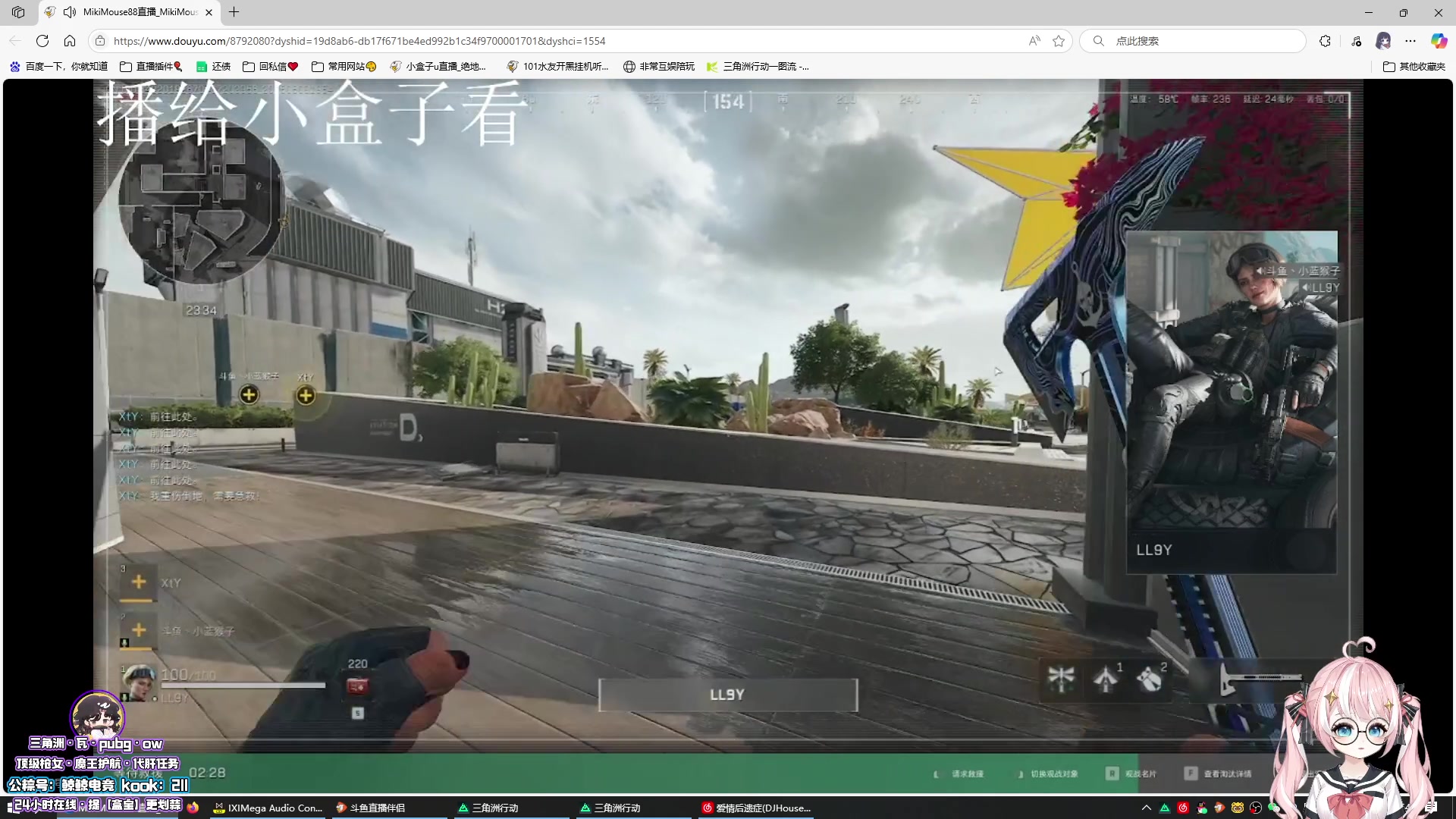Image resolution: width=1456 pixels, height=819 pixels.
Task: Switch to IXIMega Audio Con taskbar window
Action: coord(268,808)
